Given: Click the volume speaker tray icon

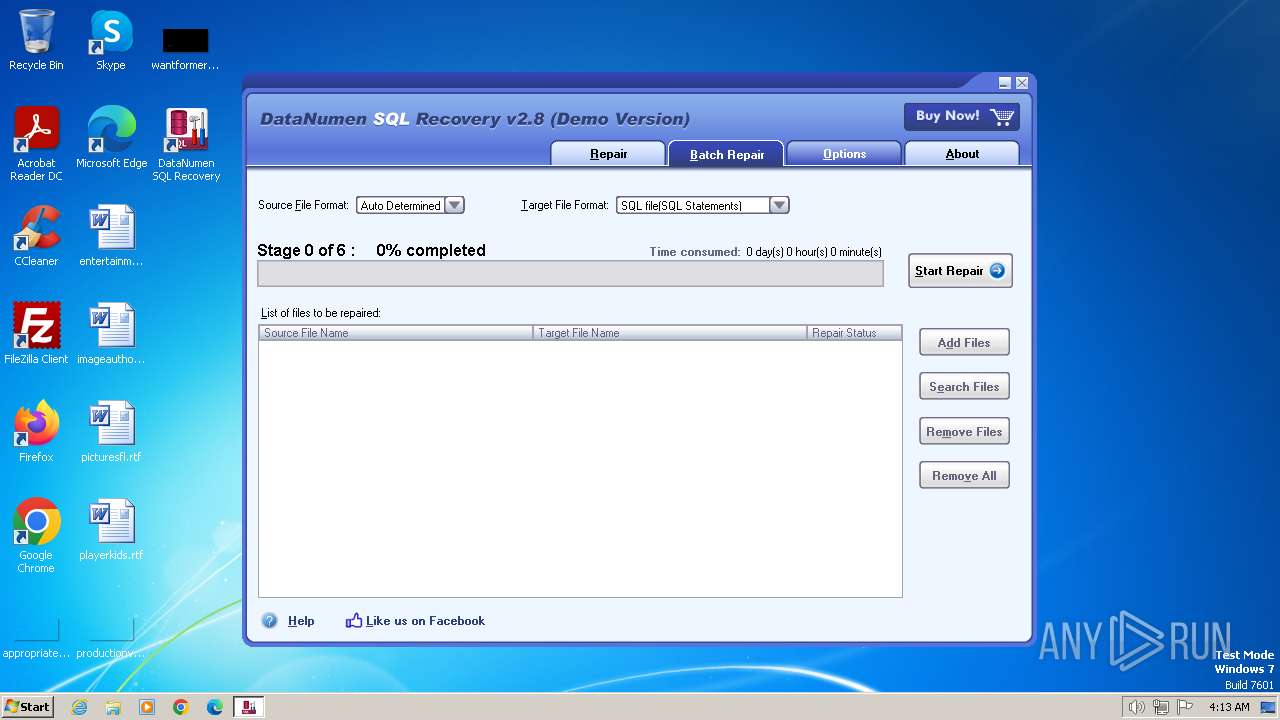Looking at the screenshot, I should click(1136, 707).
